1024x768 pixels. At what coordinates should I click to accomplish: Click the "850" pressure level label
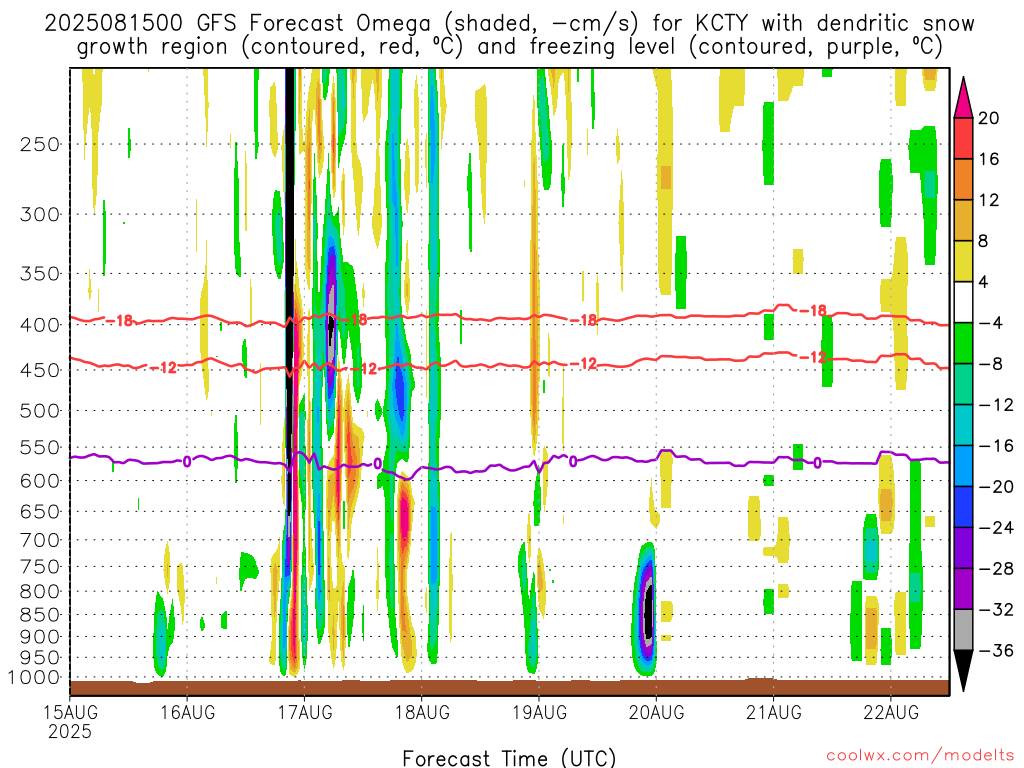coord(40,615)
